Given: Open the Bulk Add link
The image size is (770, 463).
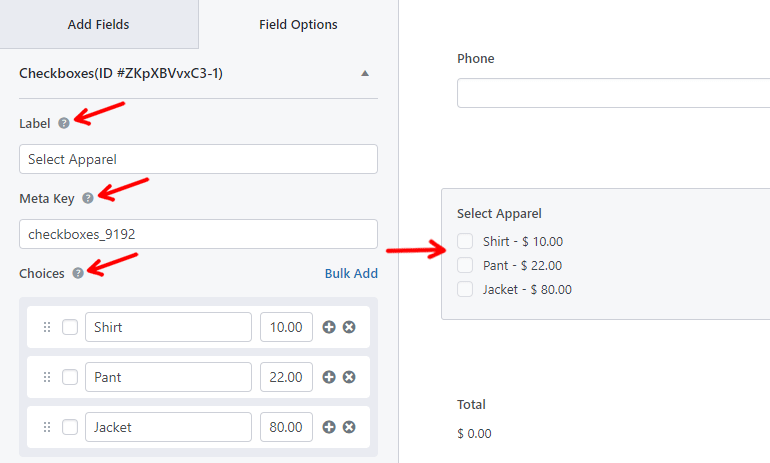Looking at the screenshot, I should pyautogui.click(x=351, y=273).
